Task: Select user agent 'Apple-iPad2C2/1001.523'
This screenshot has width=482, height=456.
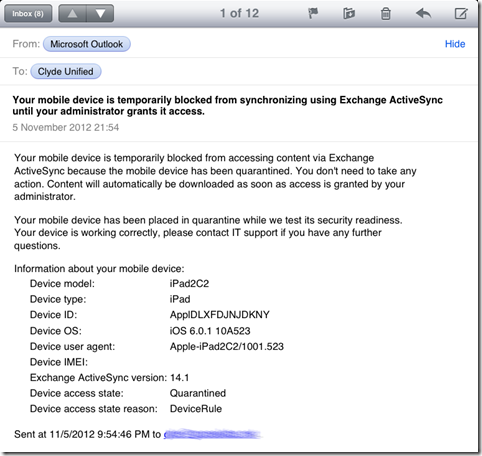Action: click(227, 346)
